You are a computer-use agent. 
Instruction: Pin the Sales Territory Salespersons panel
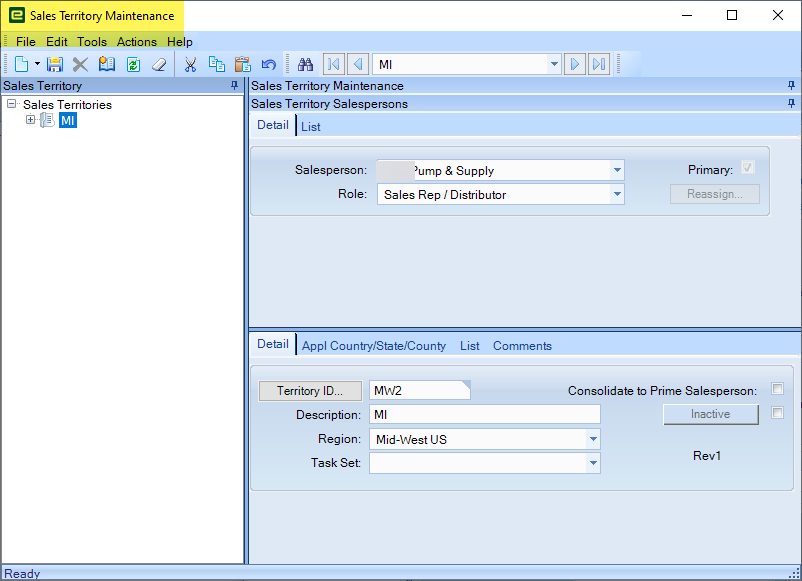coord(791,104)
